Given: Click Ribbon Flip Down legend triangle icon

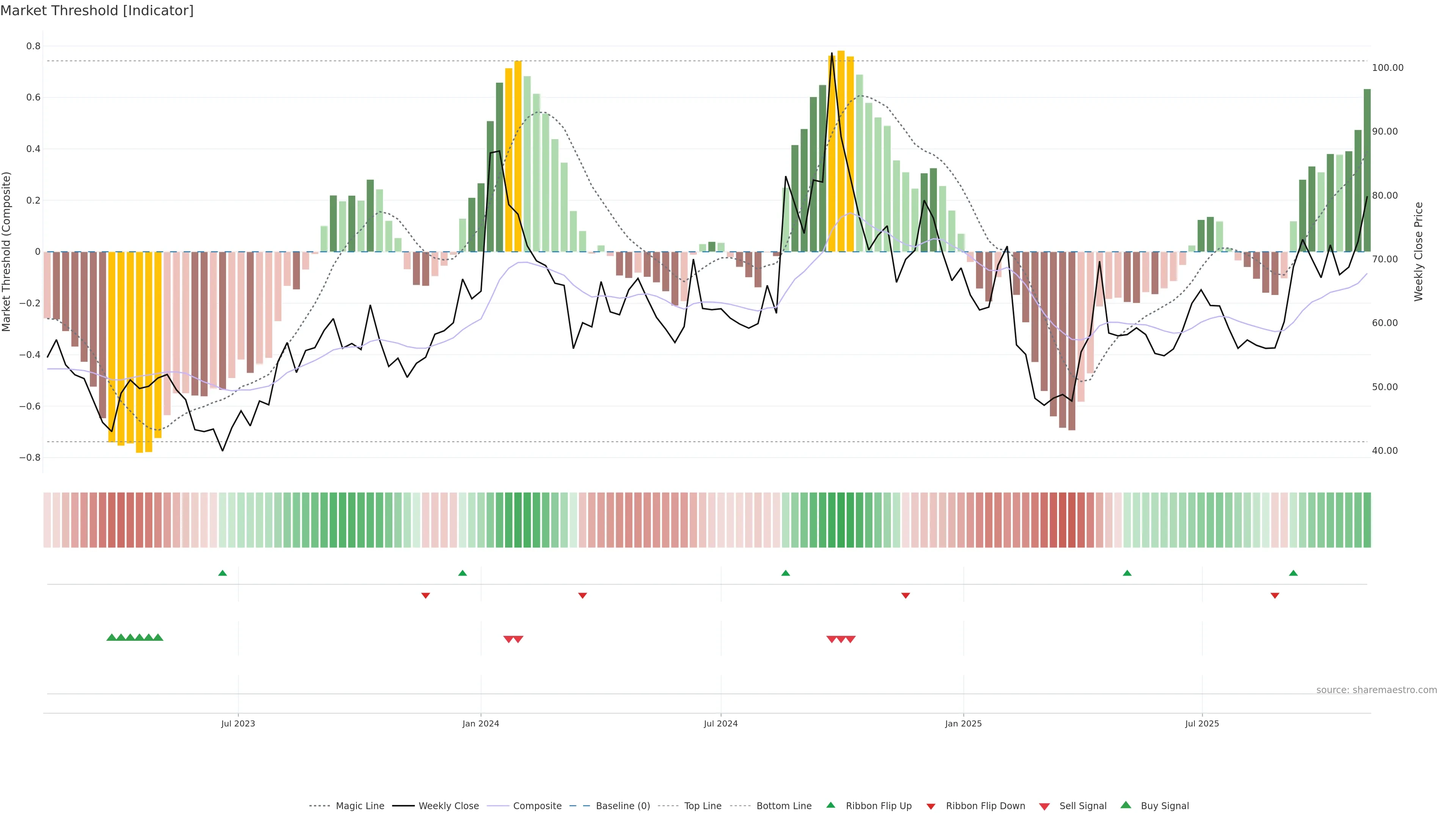Looking at the screenshot, I should 931,806.
